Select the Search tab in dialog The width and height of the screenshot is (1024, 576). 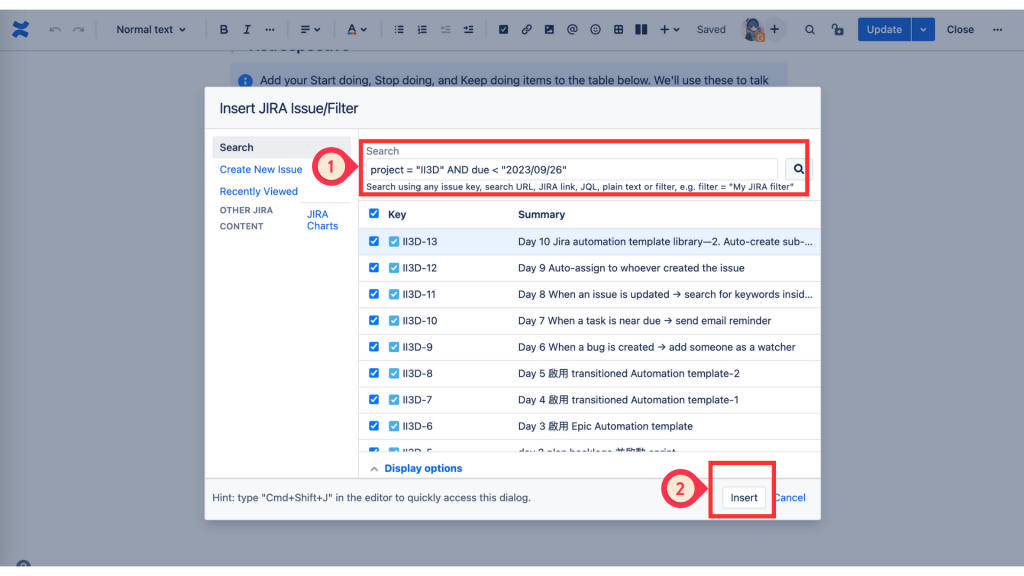tap(281, 148)
